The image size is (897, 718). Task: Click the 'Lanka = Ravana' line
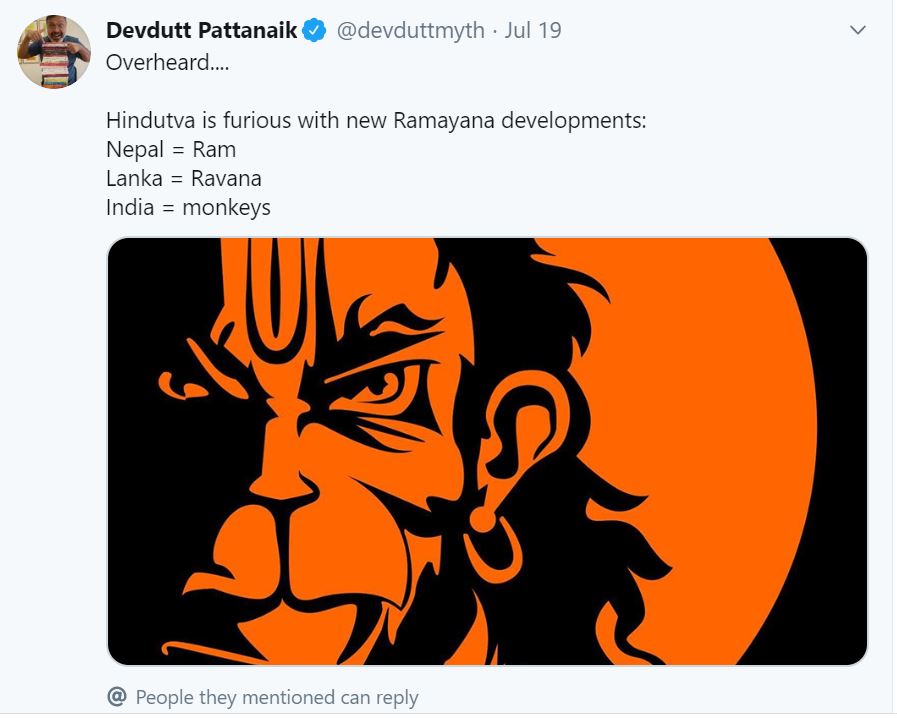click(x=184, y=178)
